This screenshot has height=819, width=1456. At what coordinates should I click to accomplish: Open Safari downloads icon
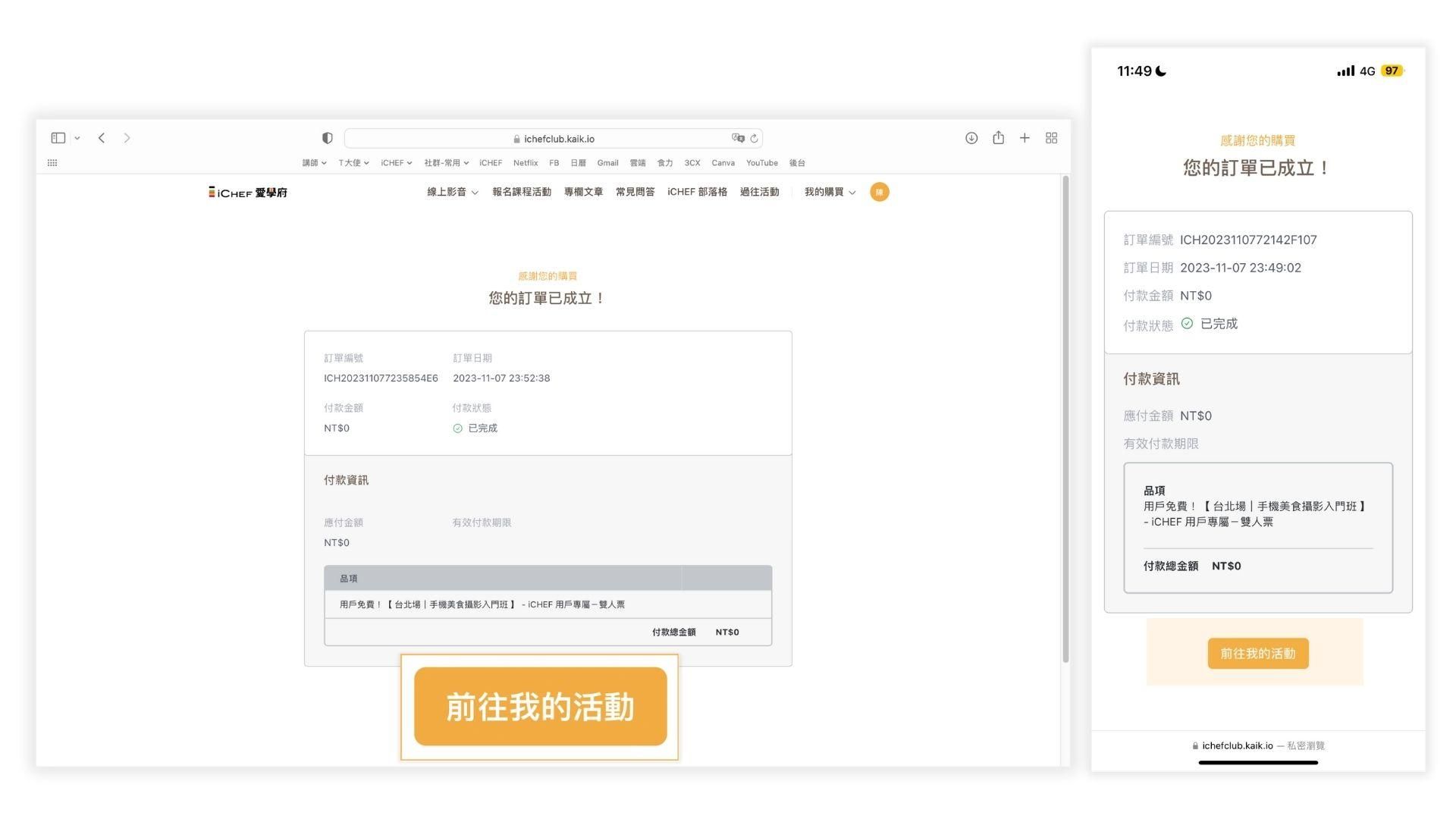pyautogui.click(x=971, y=138)
